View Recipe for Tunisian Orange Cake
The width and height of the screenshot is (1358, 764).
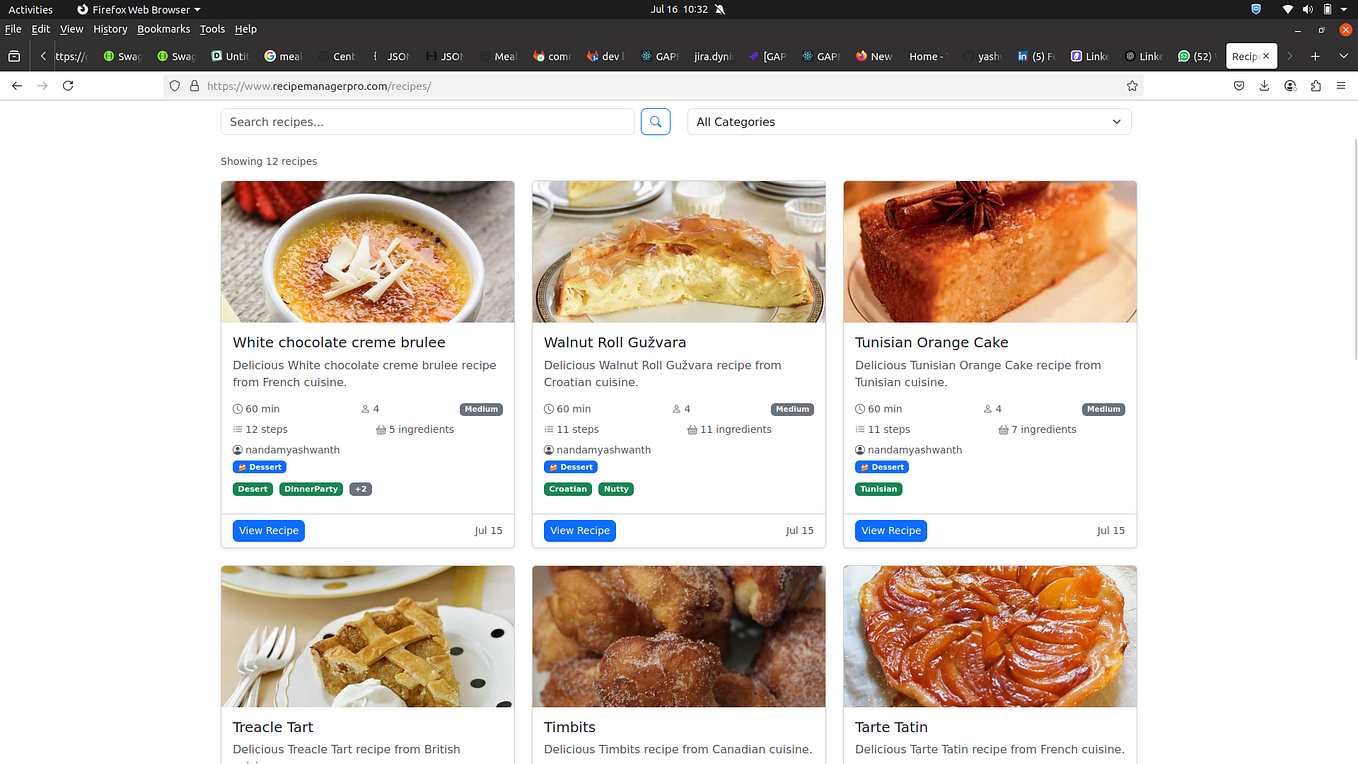click(x=890, y=531)
